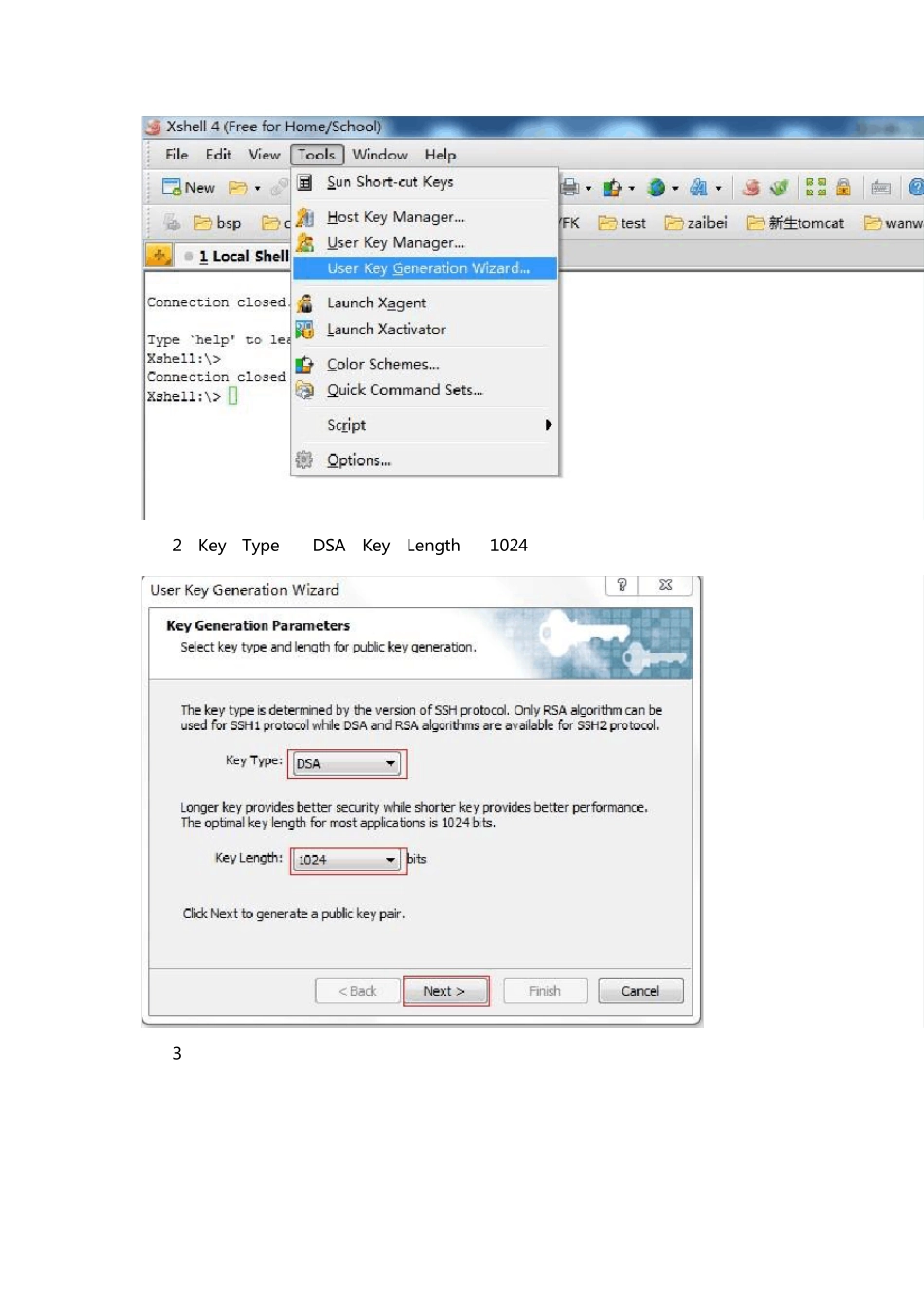Choose Options in the Tools menu

(x=358, y=460)
